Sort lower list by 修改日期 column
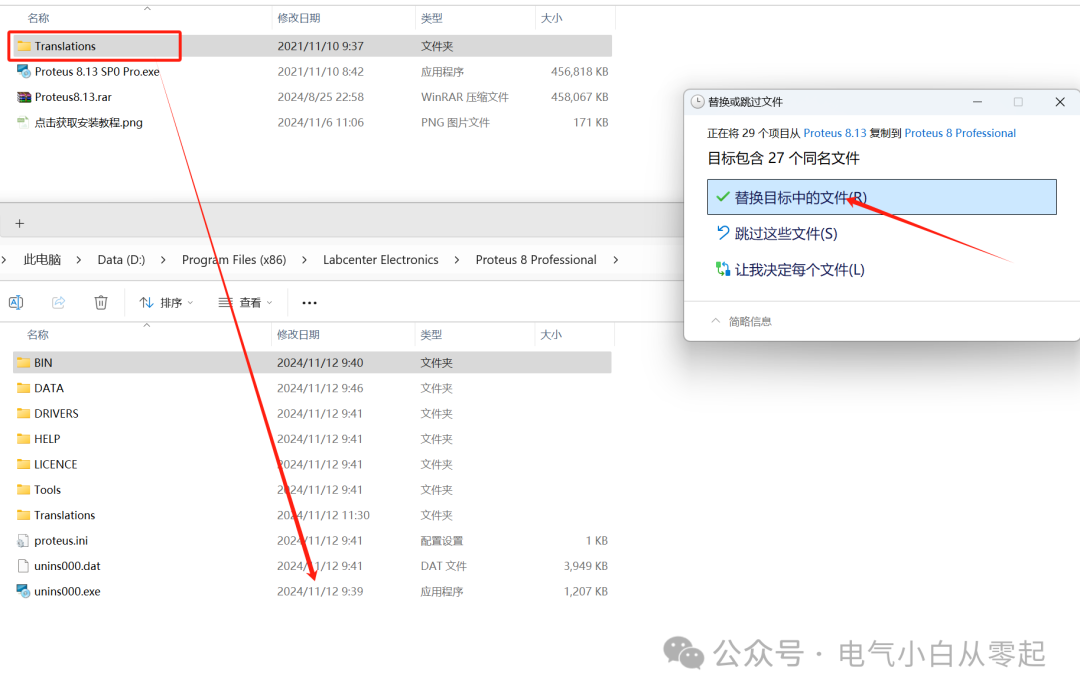1080x697 pixels. tap(298, 335)
